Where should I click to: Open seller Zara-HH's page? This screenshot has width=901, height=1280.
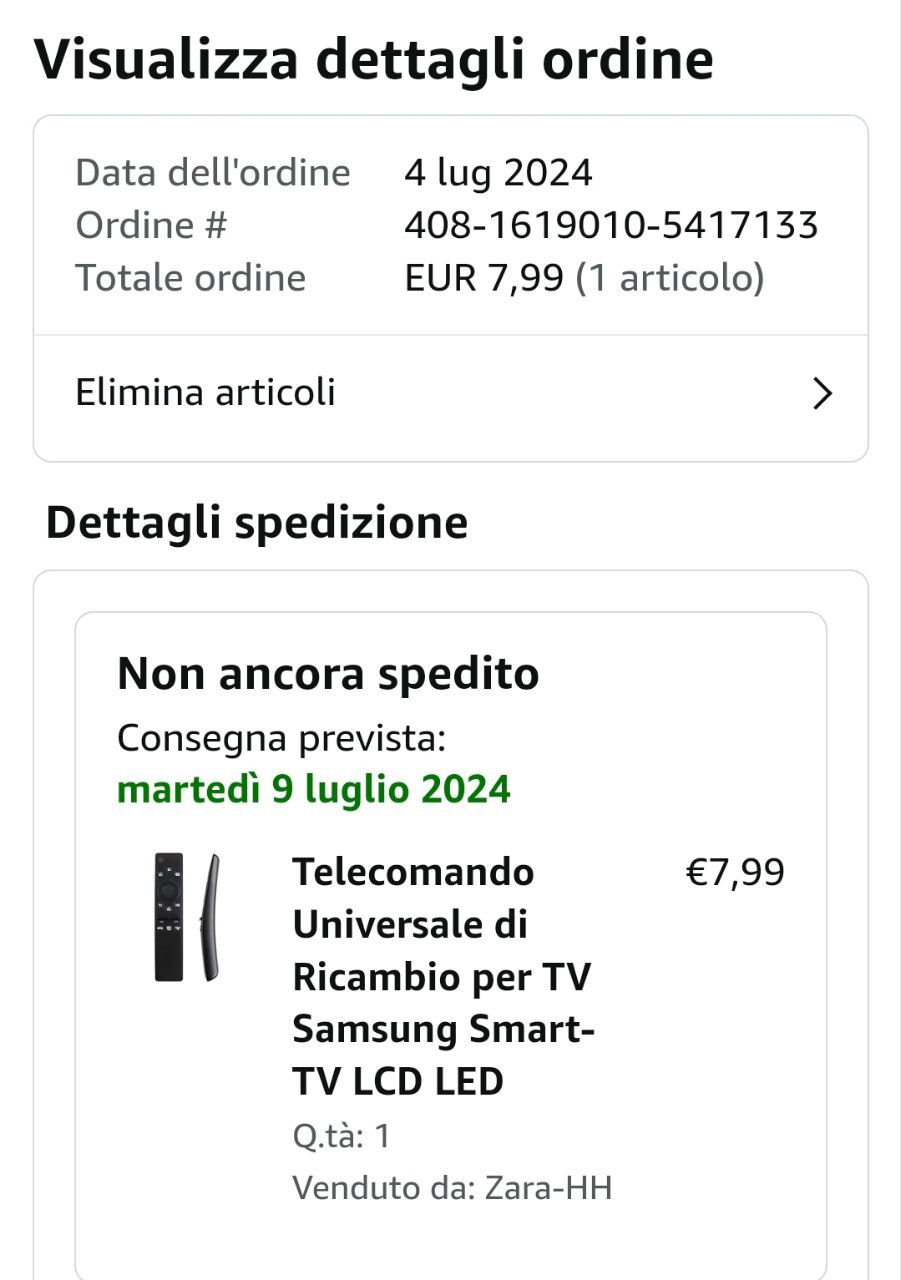548,1188
